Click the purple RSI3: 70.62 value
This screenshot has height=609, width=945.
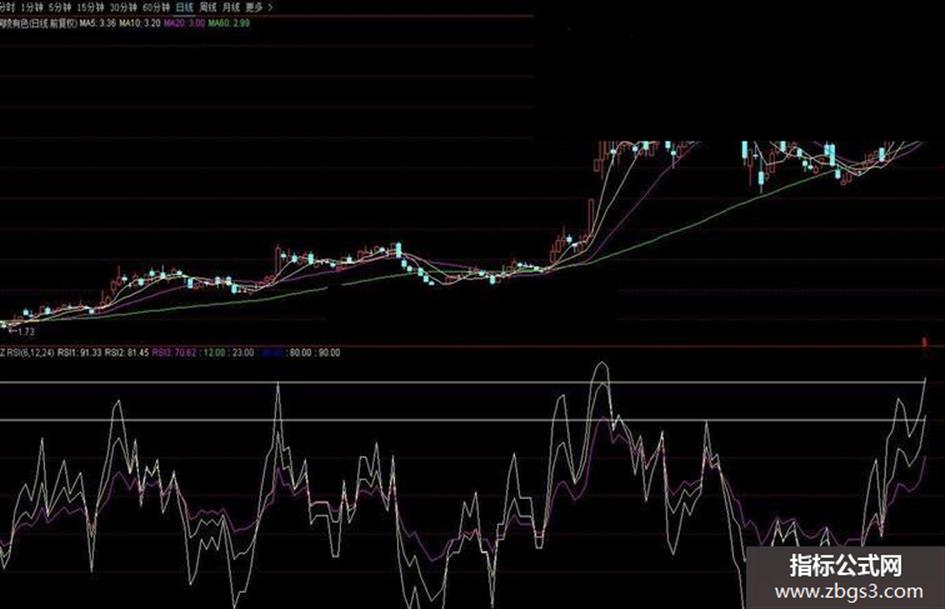174,352
